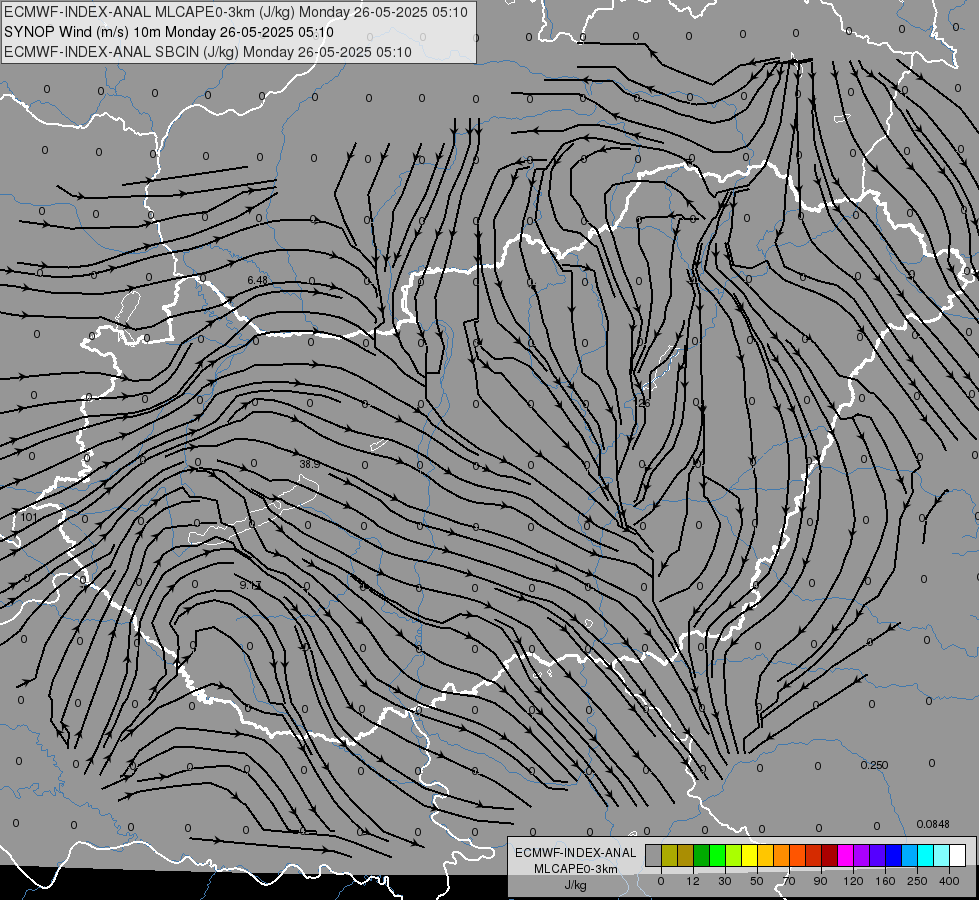Click the 6.48 value on the map
The height and width of the screenshot is (900, 979).
[257, 280]
